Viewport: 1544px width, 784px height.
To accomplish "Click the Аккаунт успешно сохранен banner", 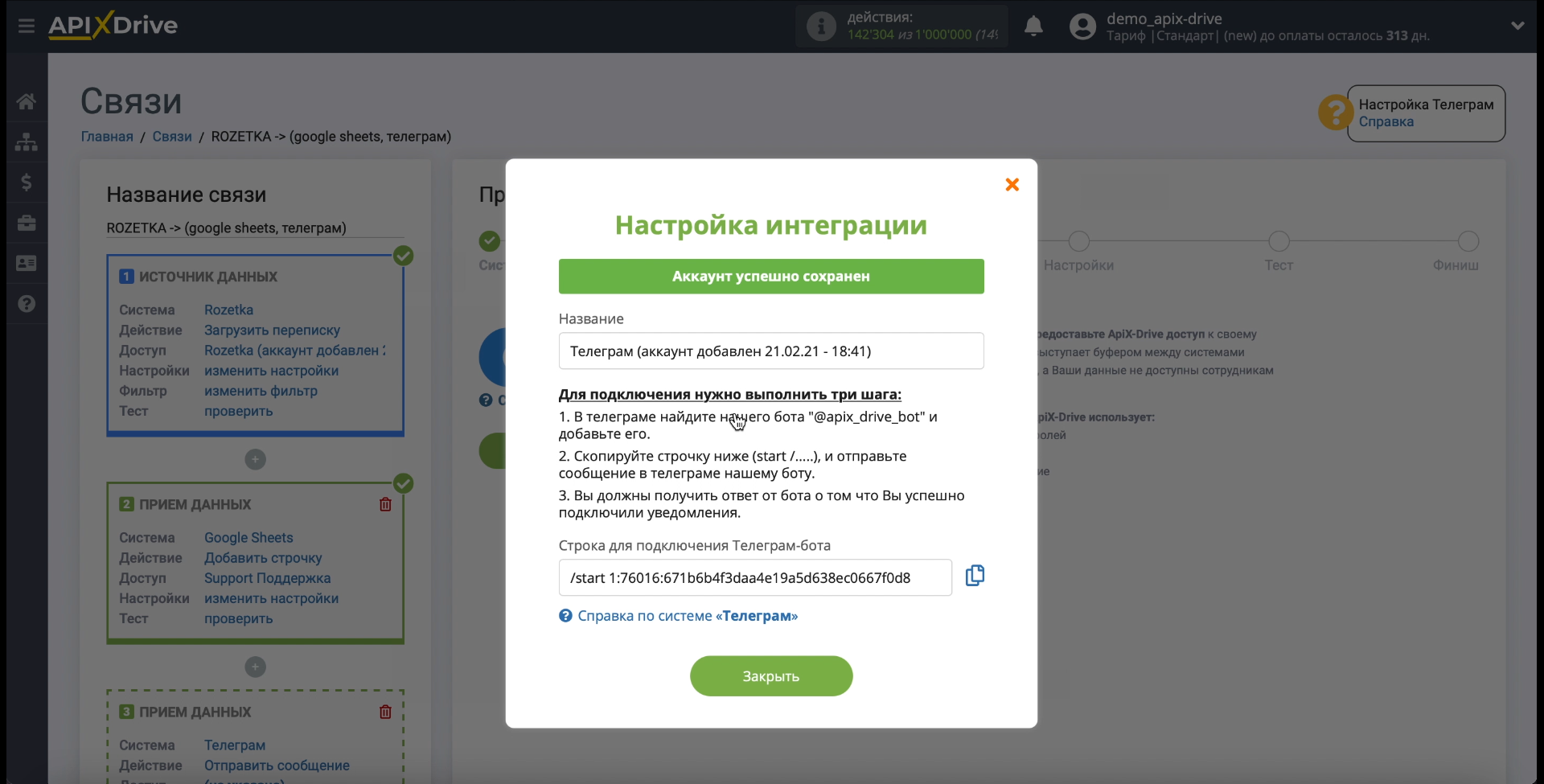I will click(x=771, y=277).
